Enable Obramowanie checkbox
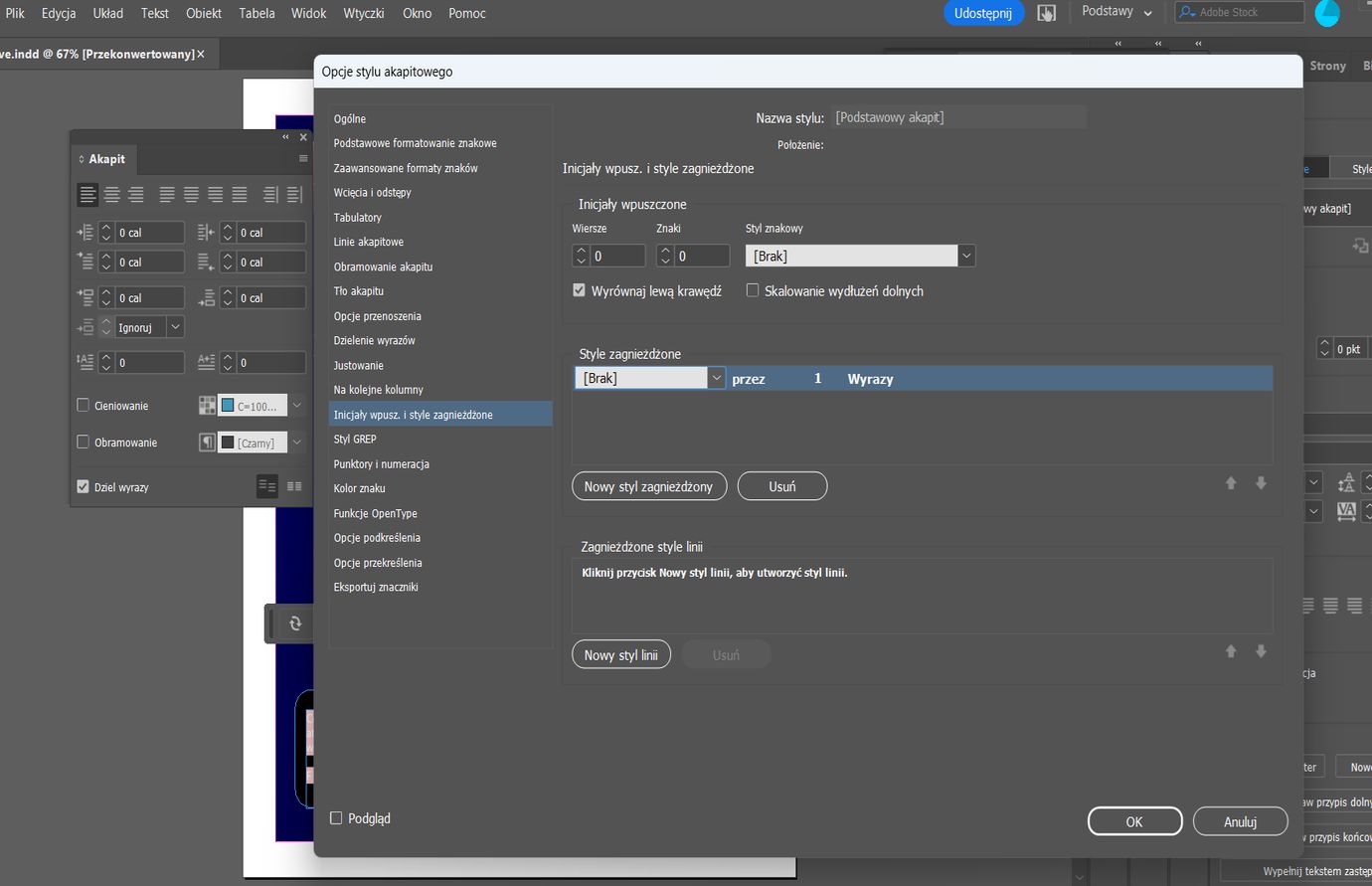 (84, 443)
